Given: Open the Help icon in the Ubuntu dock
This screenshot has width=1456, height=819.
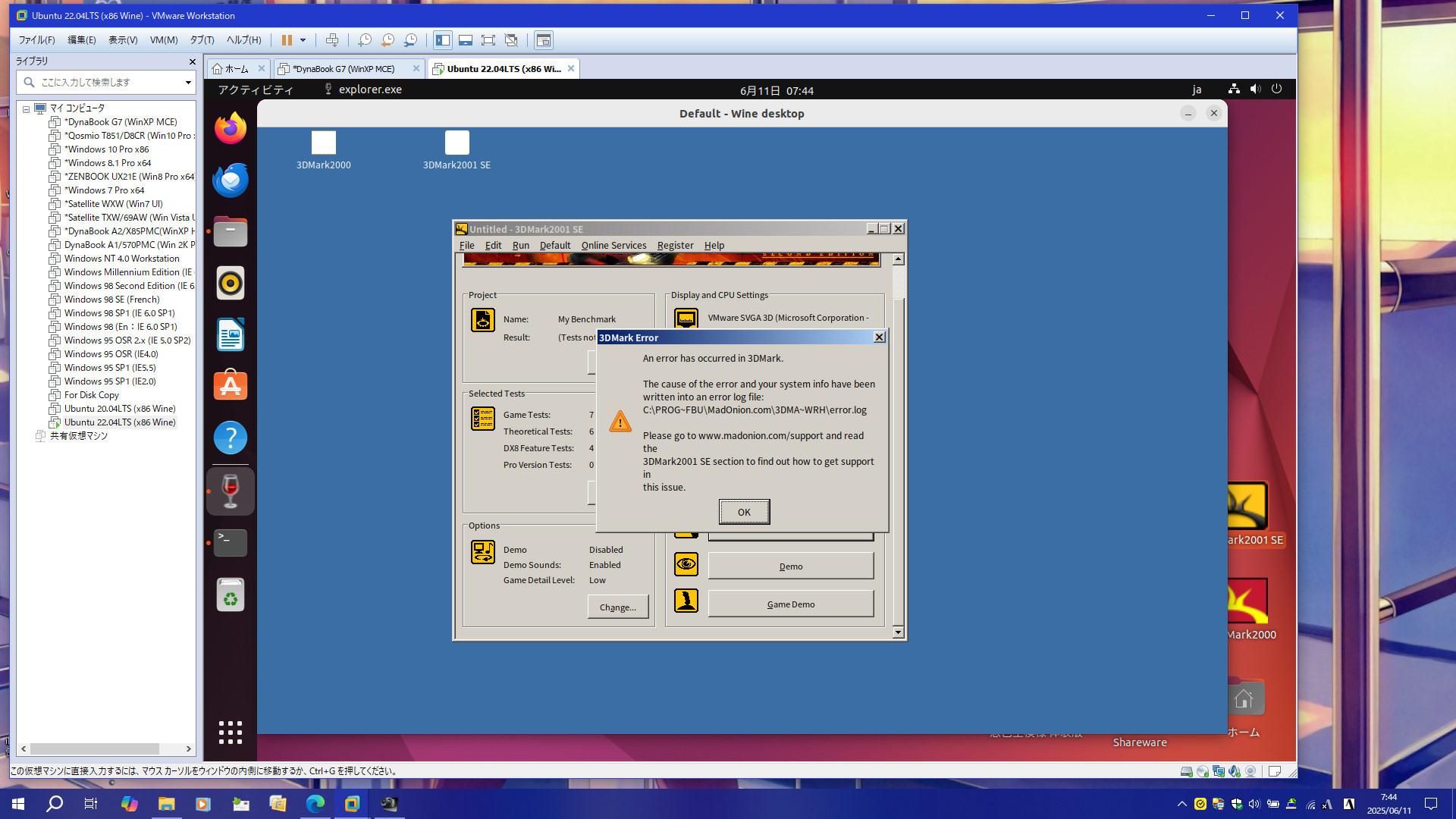Looking at the screenshot, I should (231, 438).
